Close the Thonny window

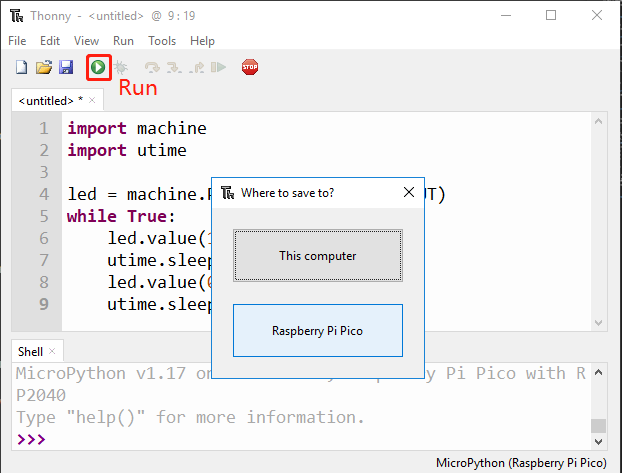(x=597, y=15)
